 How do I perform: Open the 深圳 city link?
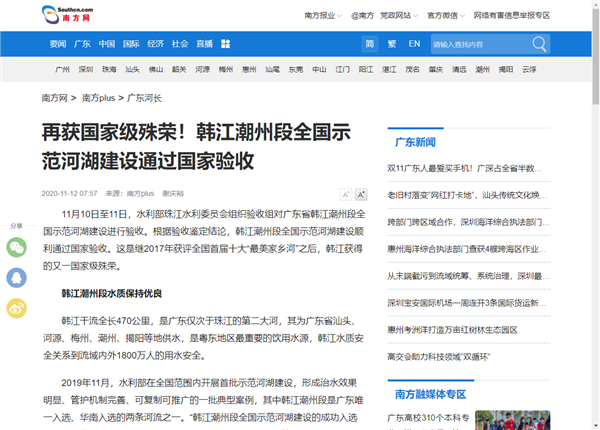(x=86, y=70)
